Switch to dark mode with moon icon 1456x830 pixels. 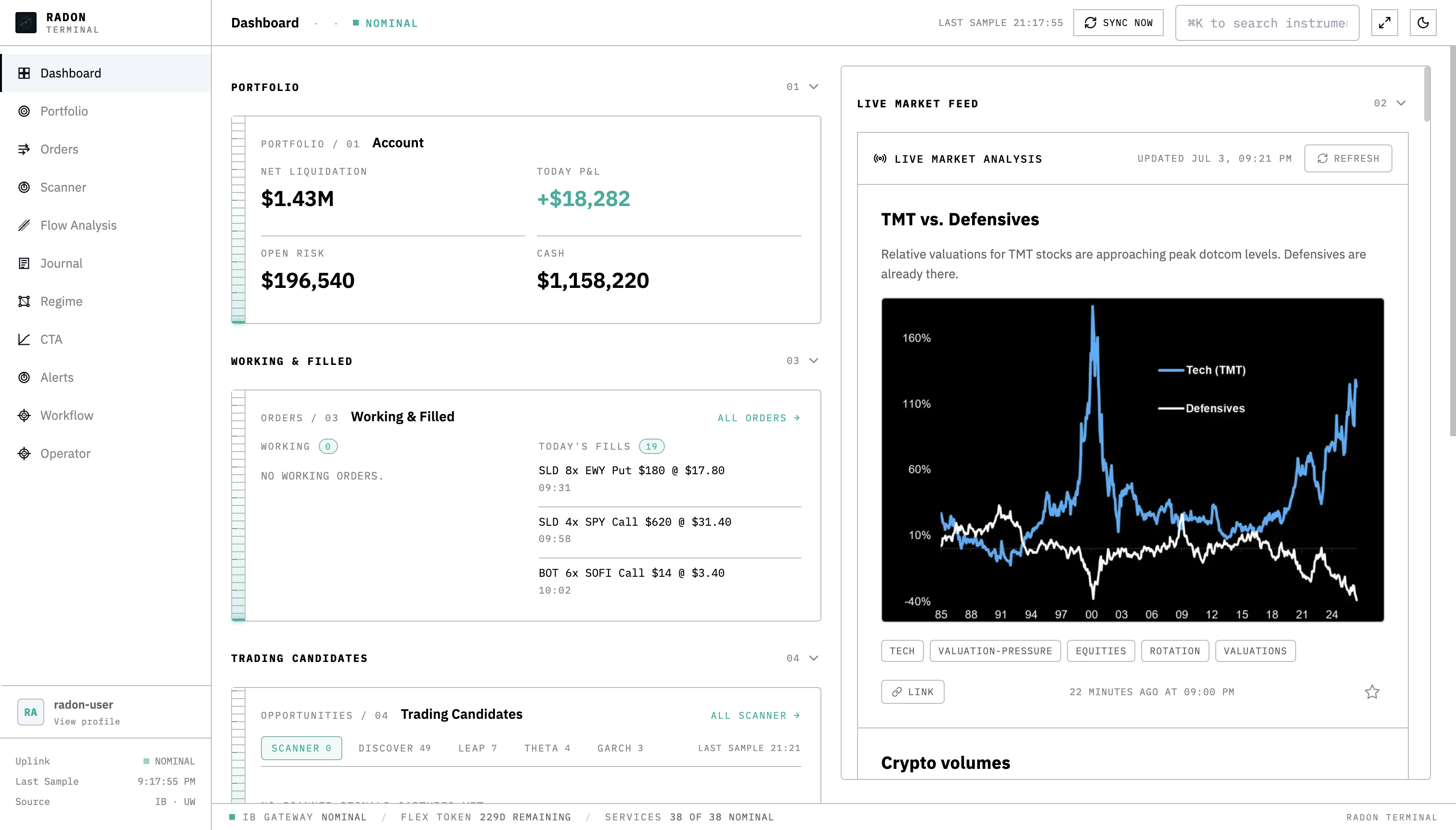point(1423,23)
